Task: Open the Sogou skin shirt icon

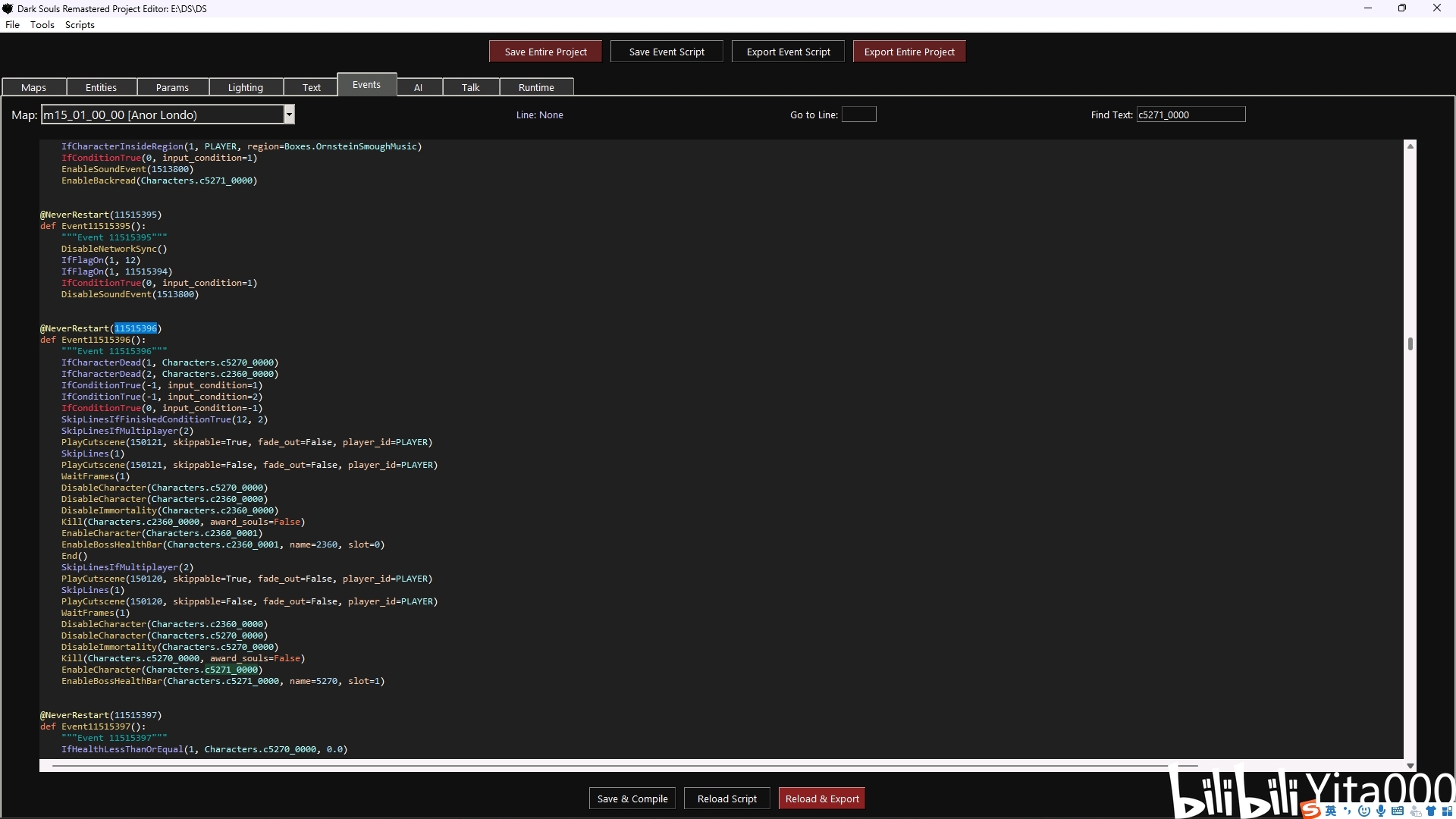Action: coord(1431,811)
